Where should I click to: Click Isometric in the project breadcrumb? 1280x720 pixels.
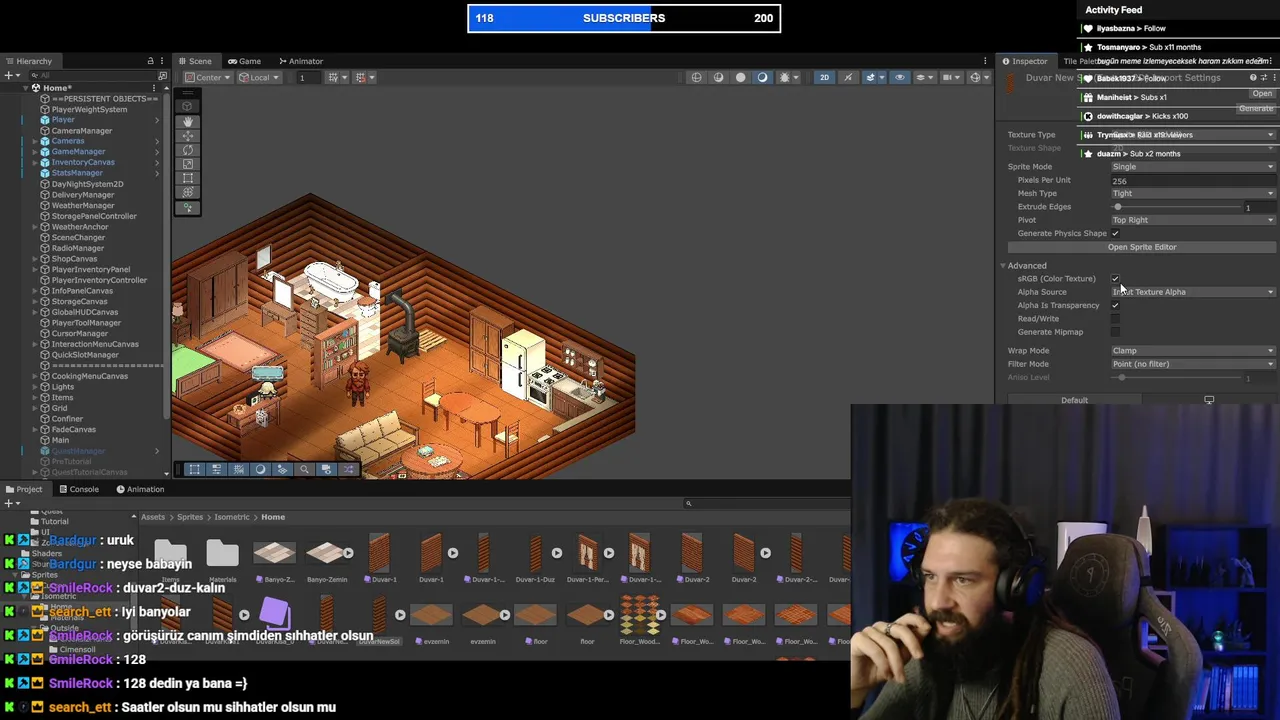[x=231, y=517]
